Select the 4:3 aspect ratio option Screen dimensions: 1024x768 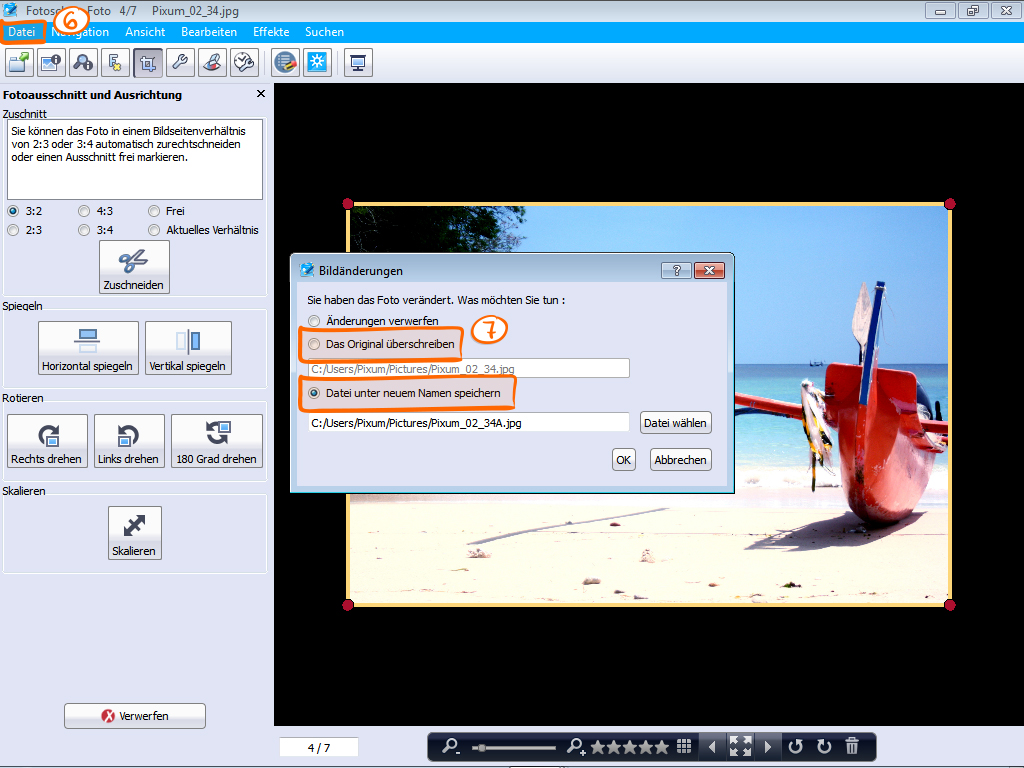[x=84, y=211]
